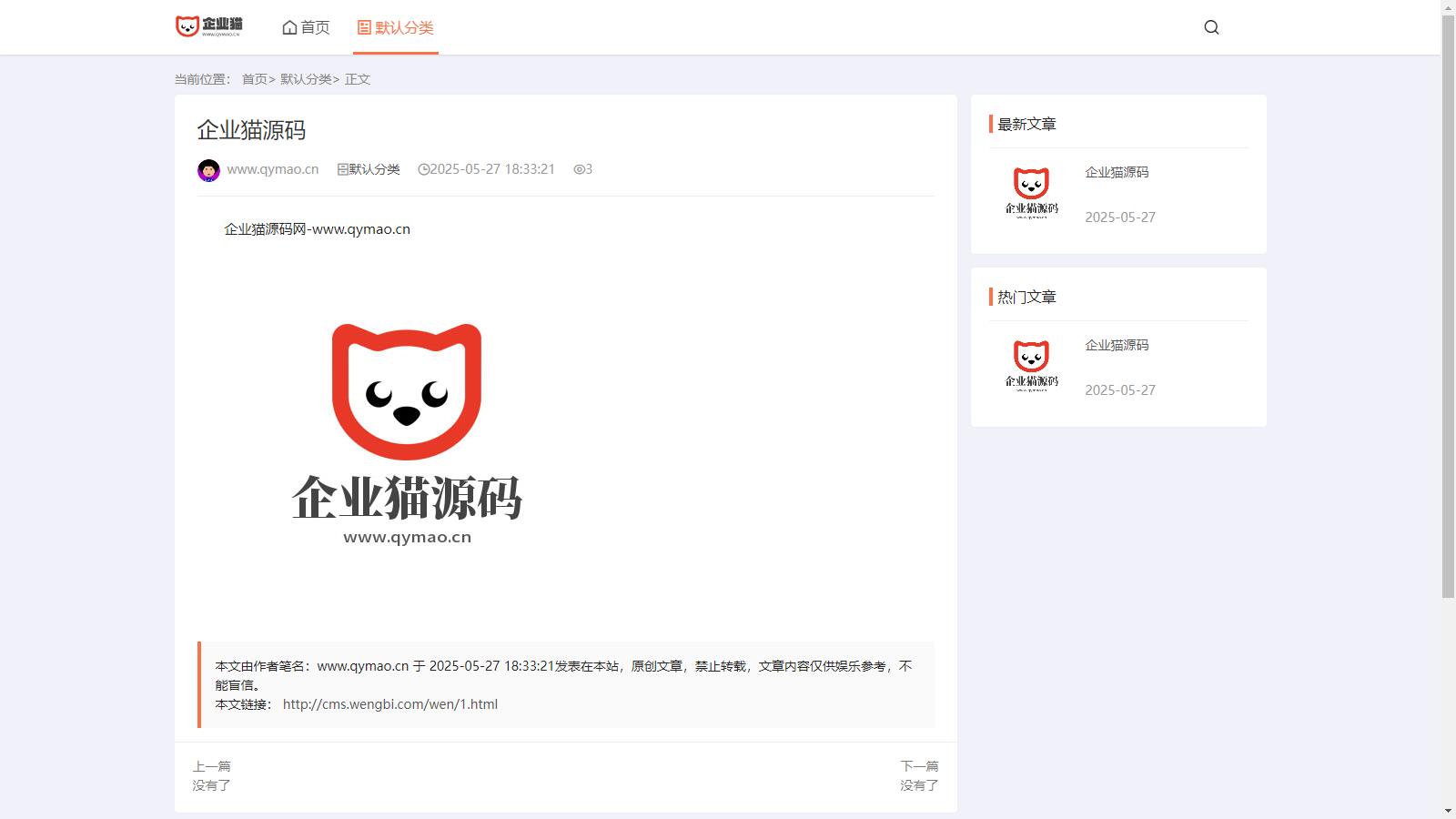Click the clock icon beside publish date
Image resolution: width=1456 pixels, height=819 pixels.
pyautogui.click(x=423, y=169)
